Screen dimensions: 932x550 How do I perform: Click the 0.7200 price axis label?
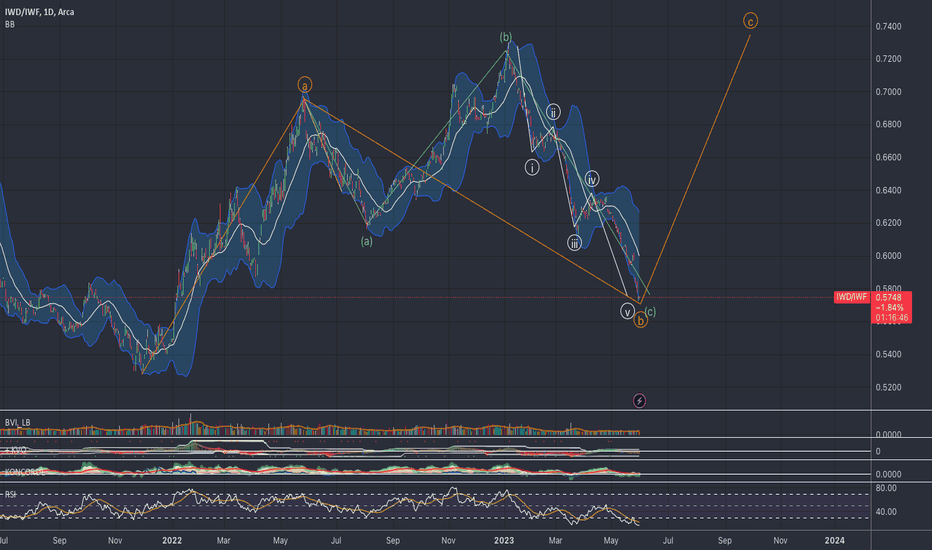[x=888, y=59]
